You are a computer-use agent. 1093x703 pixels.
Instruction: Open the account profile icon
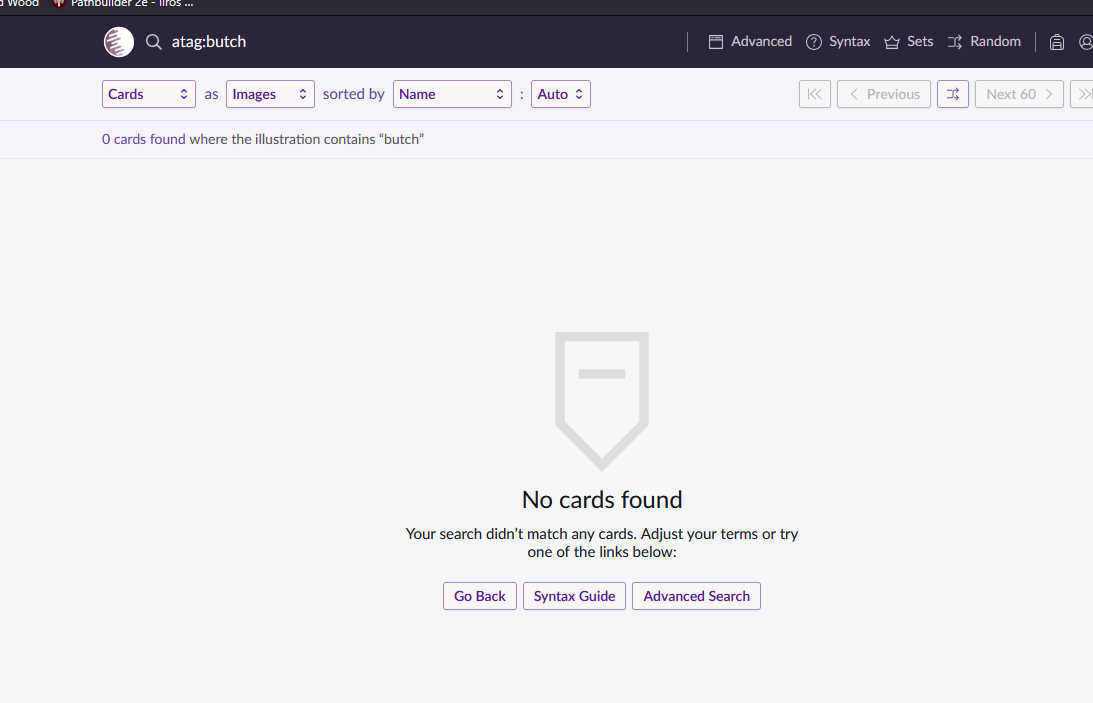[1086, 42]
